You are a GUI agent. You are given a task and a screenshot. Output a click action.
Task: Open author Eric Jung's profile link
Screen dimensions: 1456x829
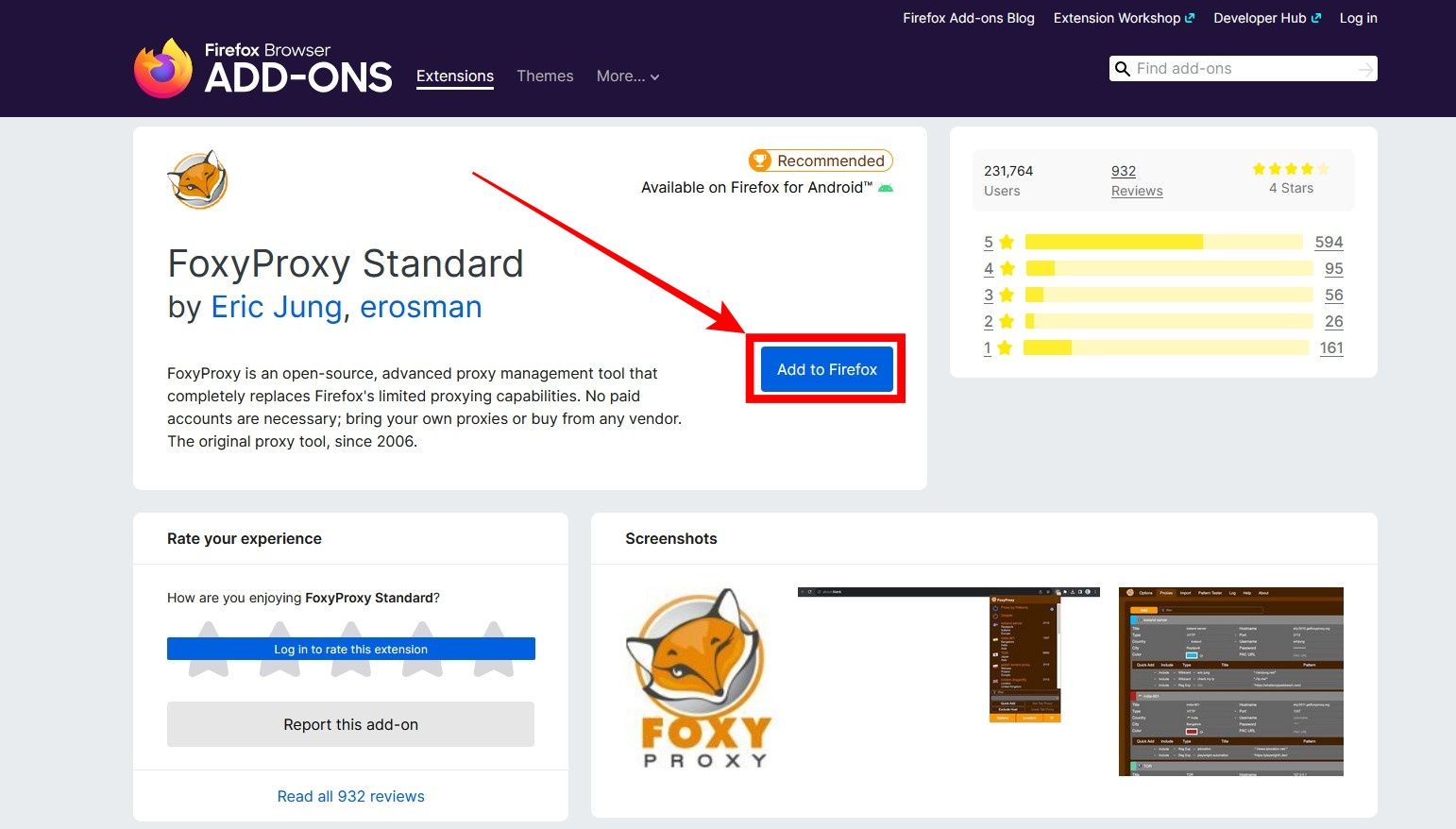275,307
